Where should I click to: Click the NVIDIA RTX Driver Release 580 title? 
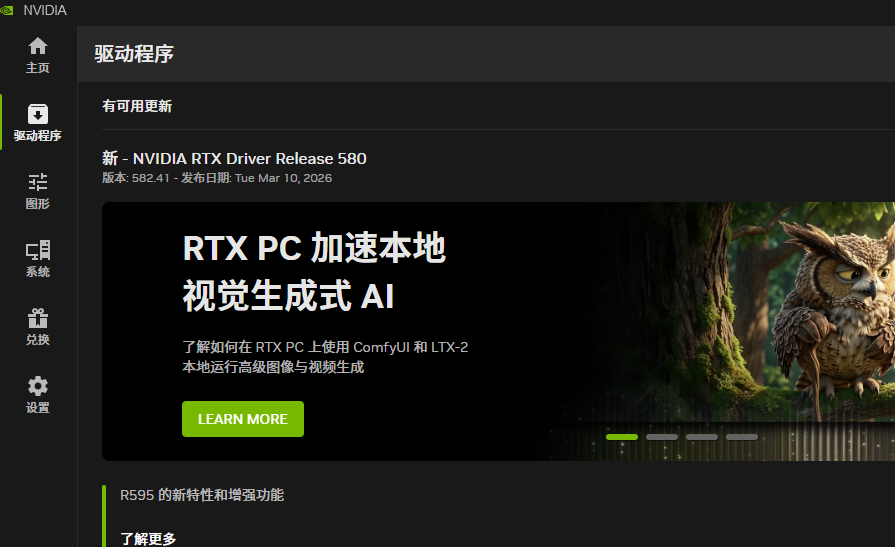[x=234, y=158]
